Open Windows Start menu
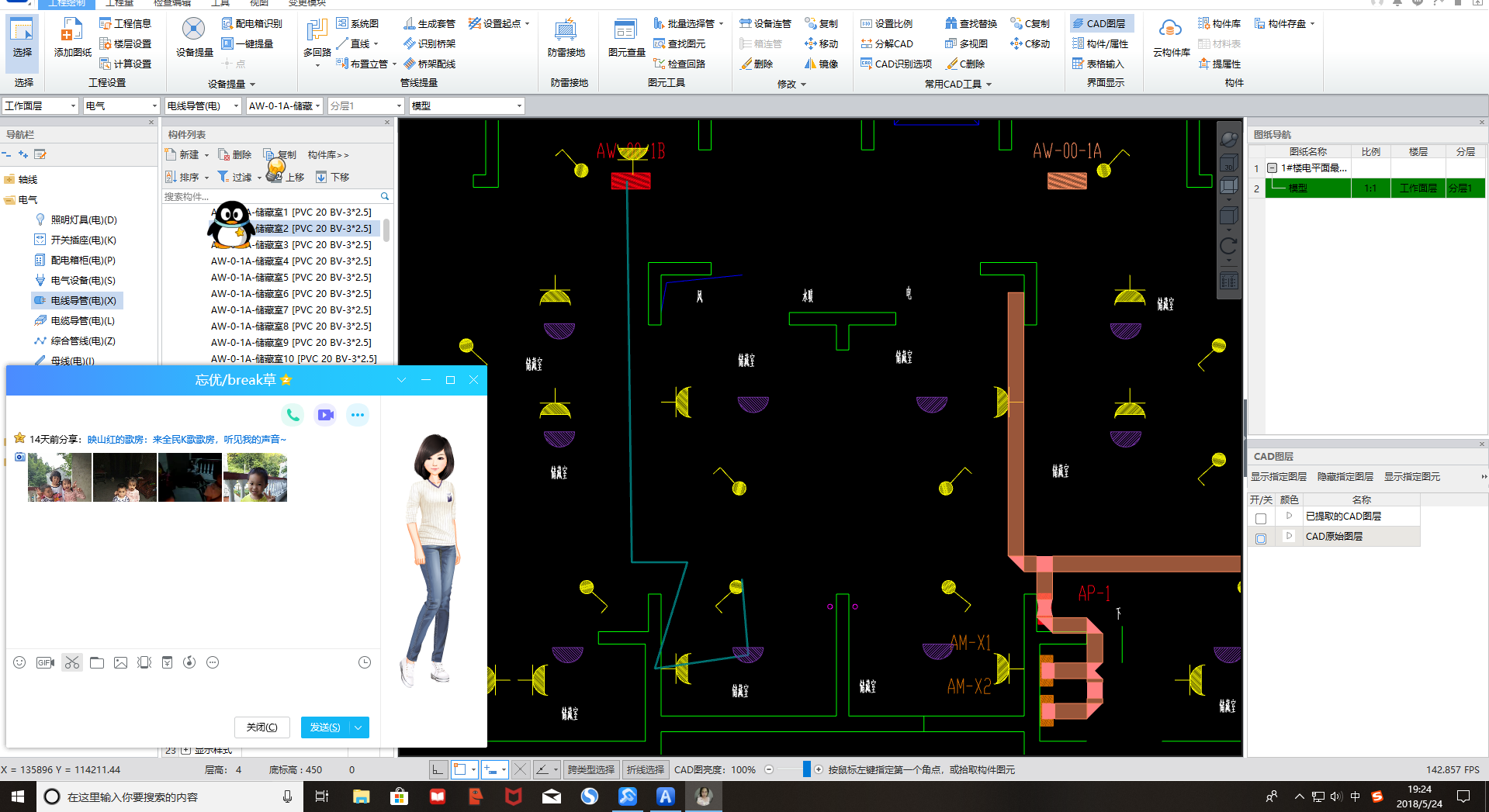 [x=18, y=796]
